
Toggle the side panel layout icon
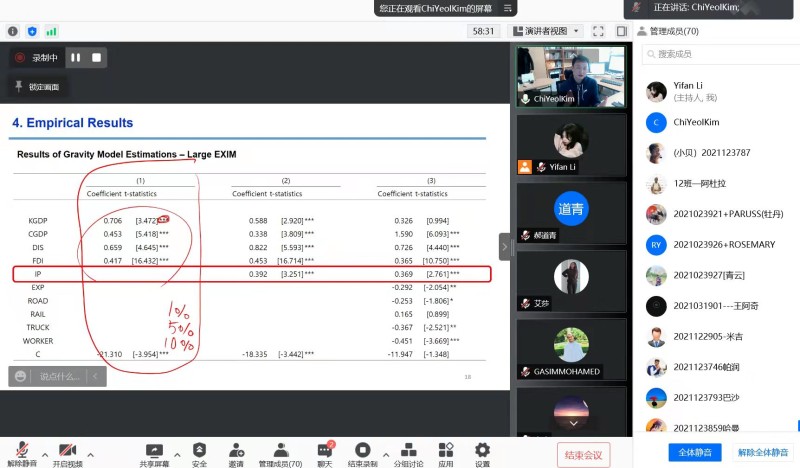(x=622, y=31)
